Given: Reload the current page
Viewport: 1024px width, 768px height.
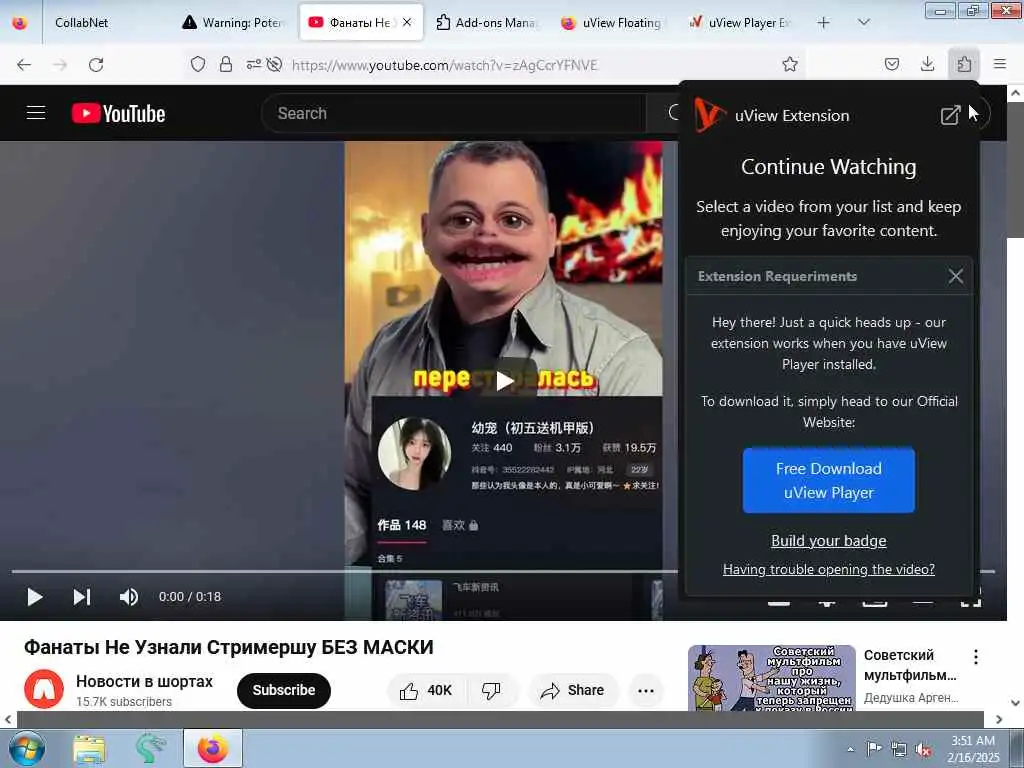Looking at the screenshot, I should pyautogui.click(x=96, y=65).
